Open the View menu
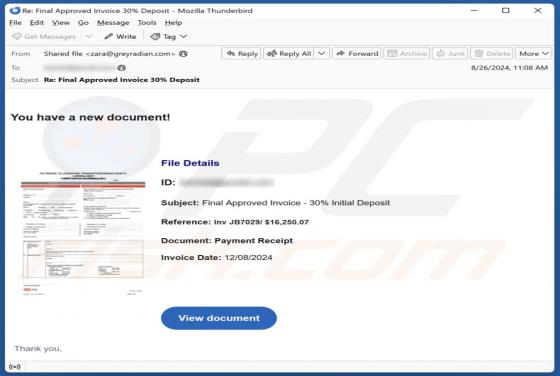Image resolution: width=560 pixels, height=376 pixels. (61, 23)
